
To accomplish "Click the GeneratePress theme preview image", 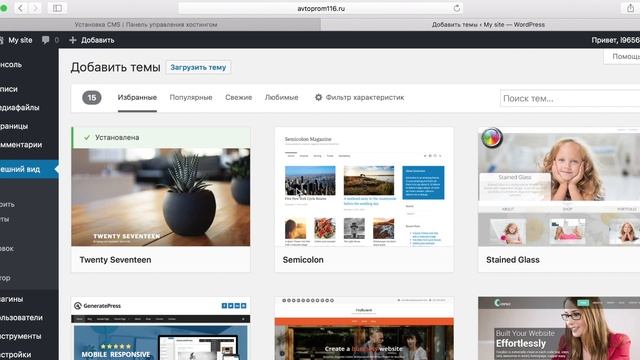I will click(x=161, y=329).
